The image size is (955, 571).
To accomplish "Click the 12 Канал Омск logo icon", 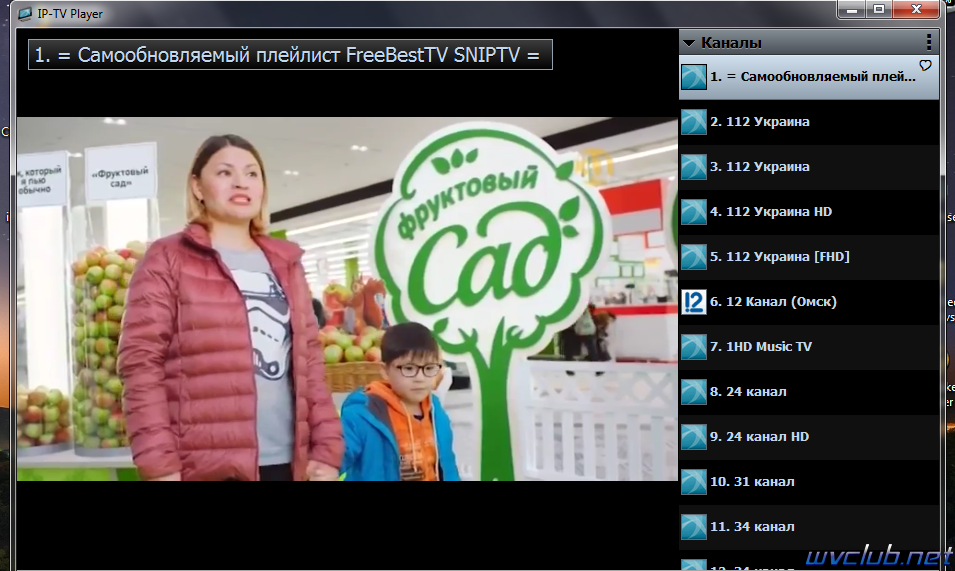I will [x=694, y=302].
